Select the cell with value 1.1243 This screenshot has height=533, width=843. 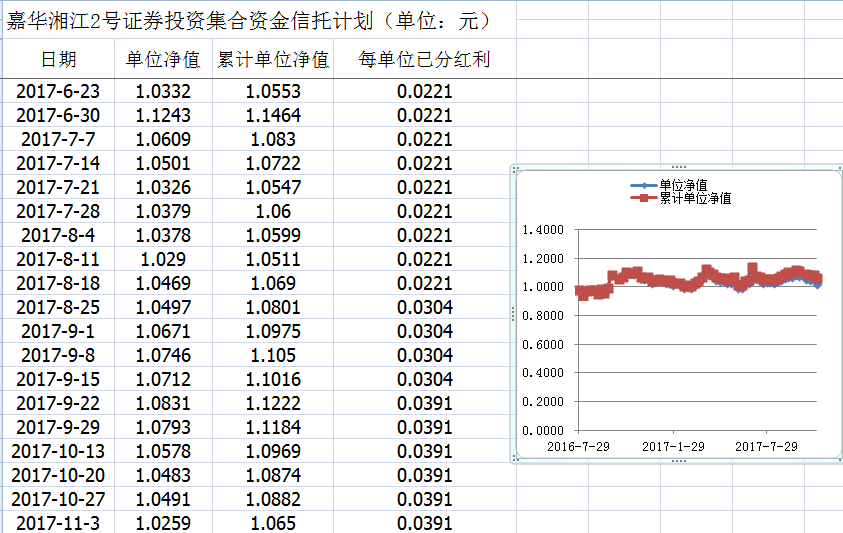point(163,116)
